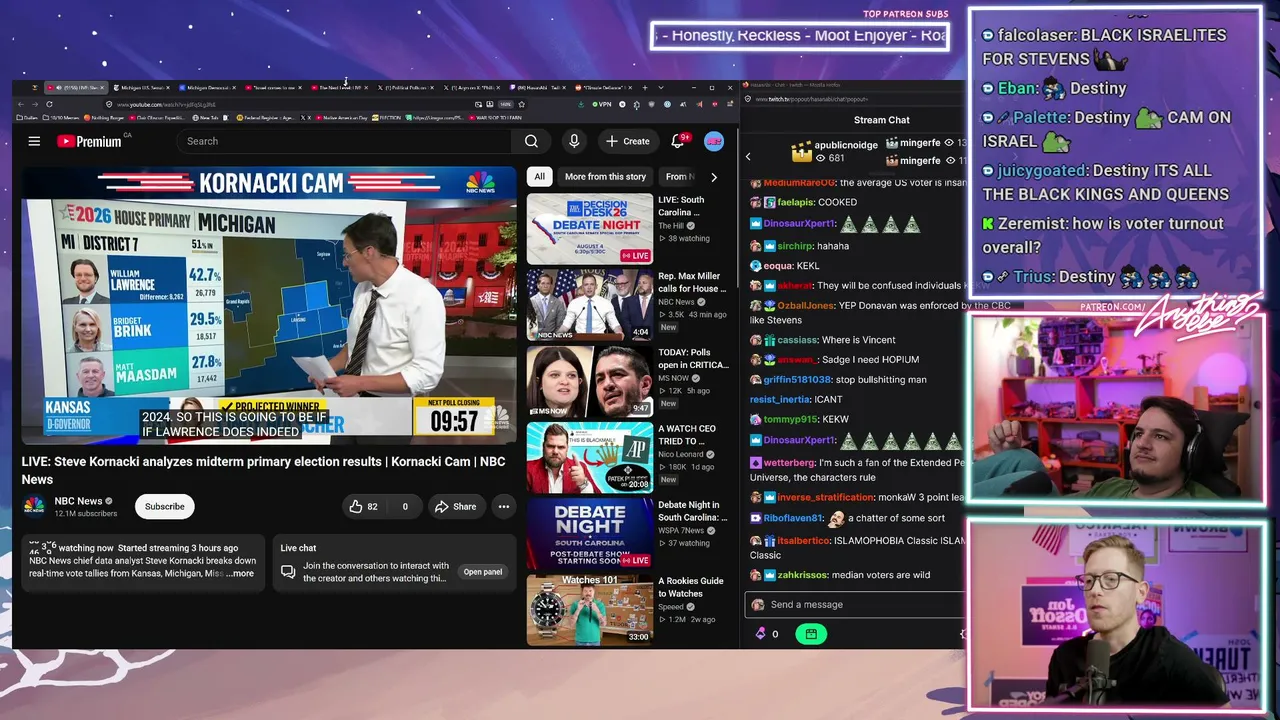The image size is (1280, 720).
Task: Click the From N... filter chip
Action: (x=680, y=177)
